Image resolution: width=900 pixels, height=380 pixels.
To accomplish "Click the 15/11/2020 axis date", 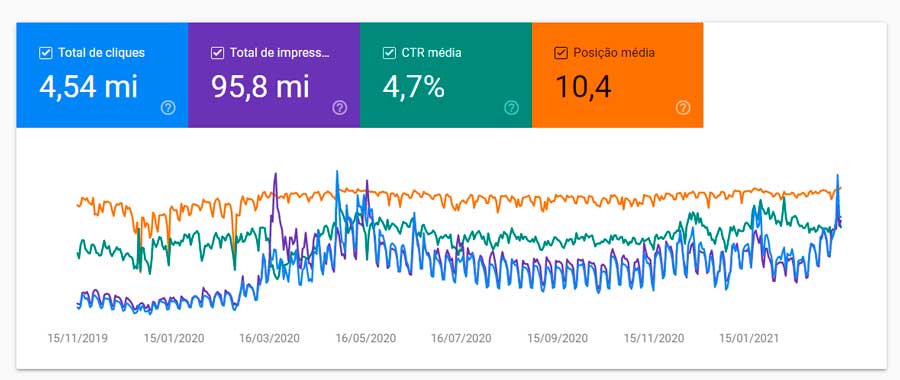I will (654, 338).
